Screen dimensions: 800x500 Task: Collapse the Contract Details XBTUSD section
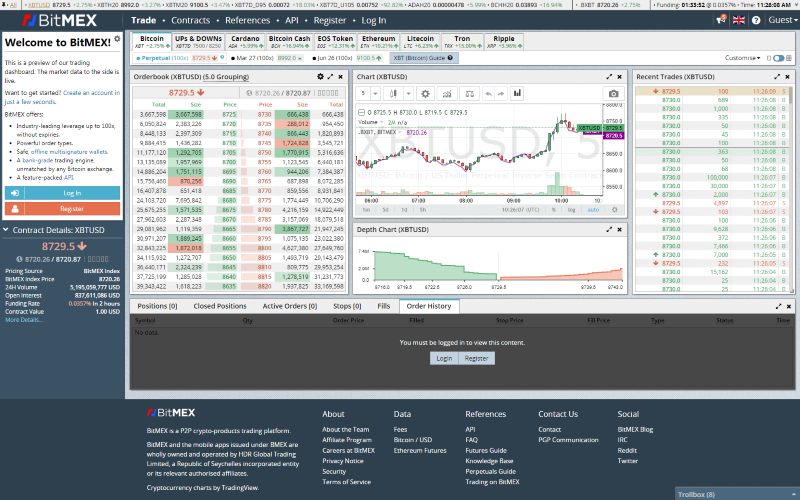[x=6, y=230]
